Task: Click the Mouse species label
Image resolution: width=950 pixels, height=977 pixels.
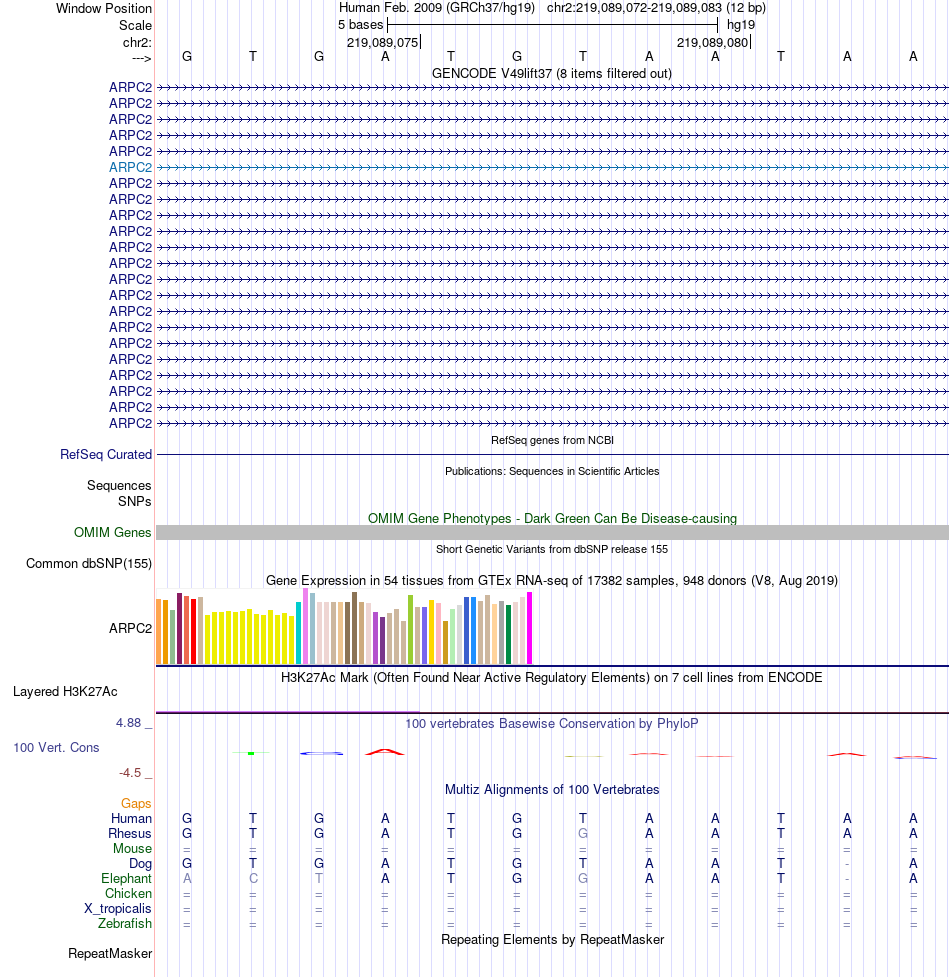Action: (132, 848)
